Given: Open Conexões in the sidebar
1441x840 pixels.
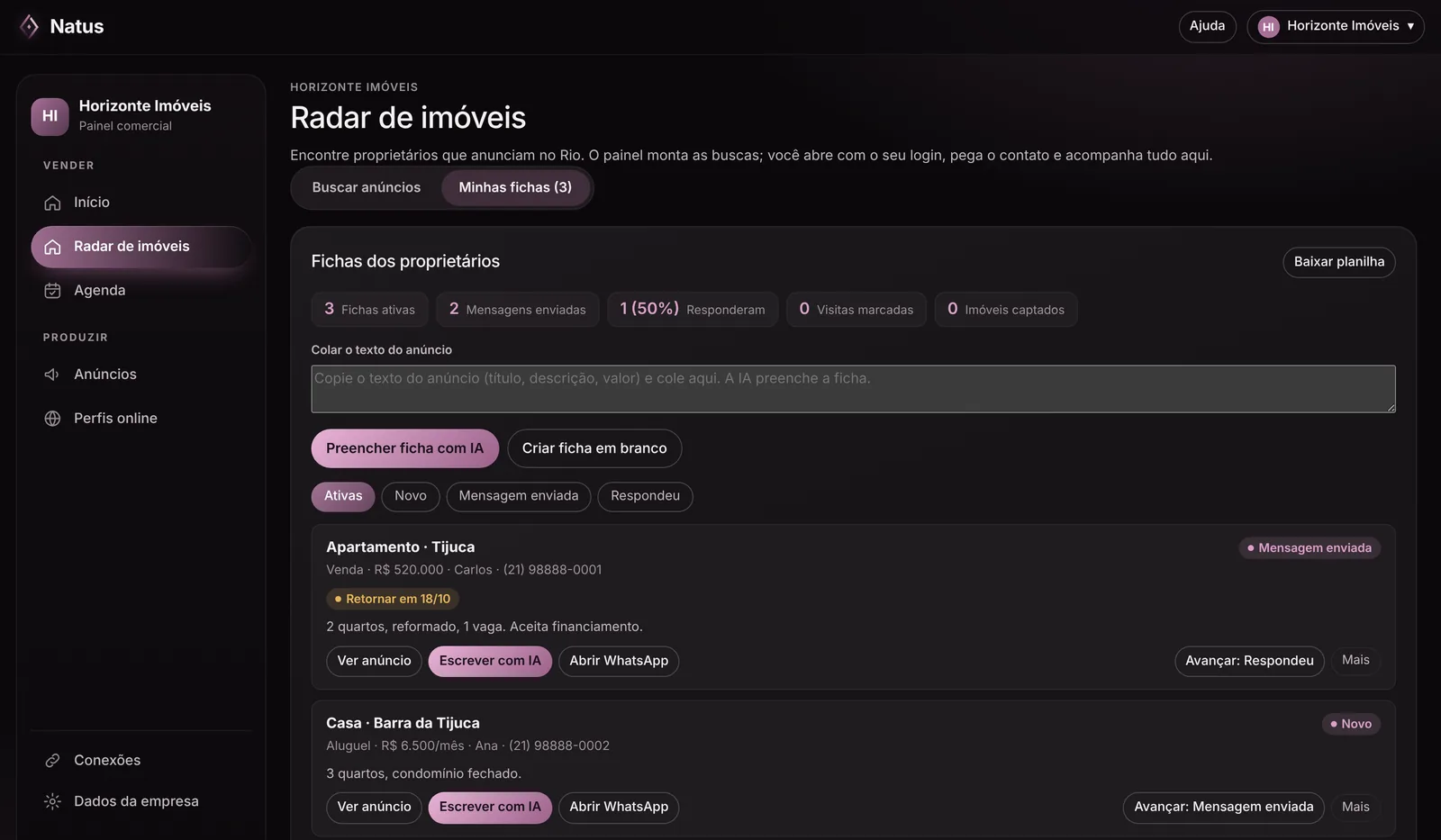Looking at the screenshot, I should point(140,761).
